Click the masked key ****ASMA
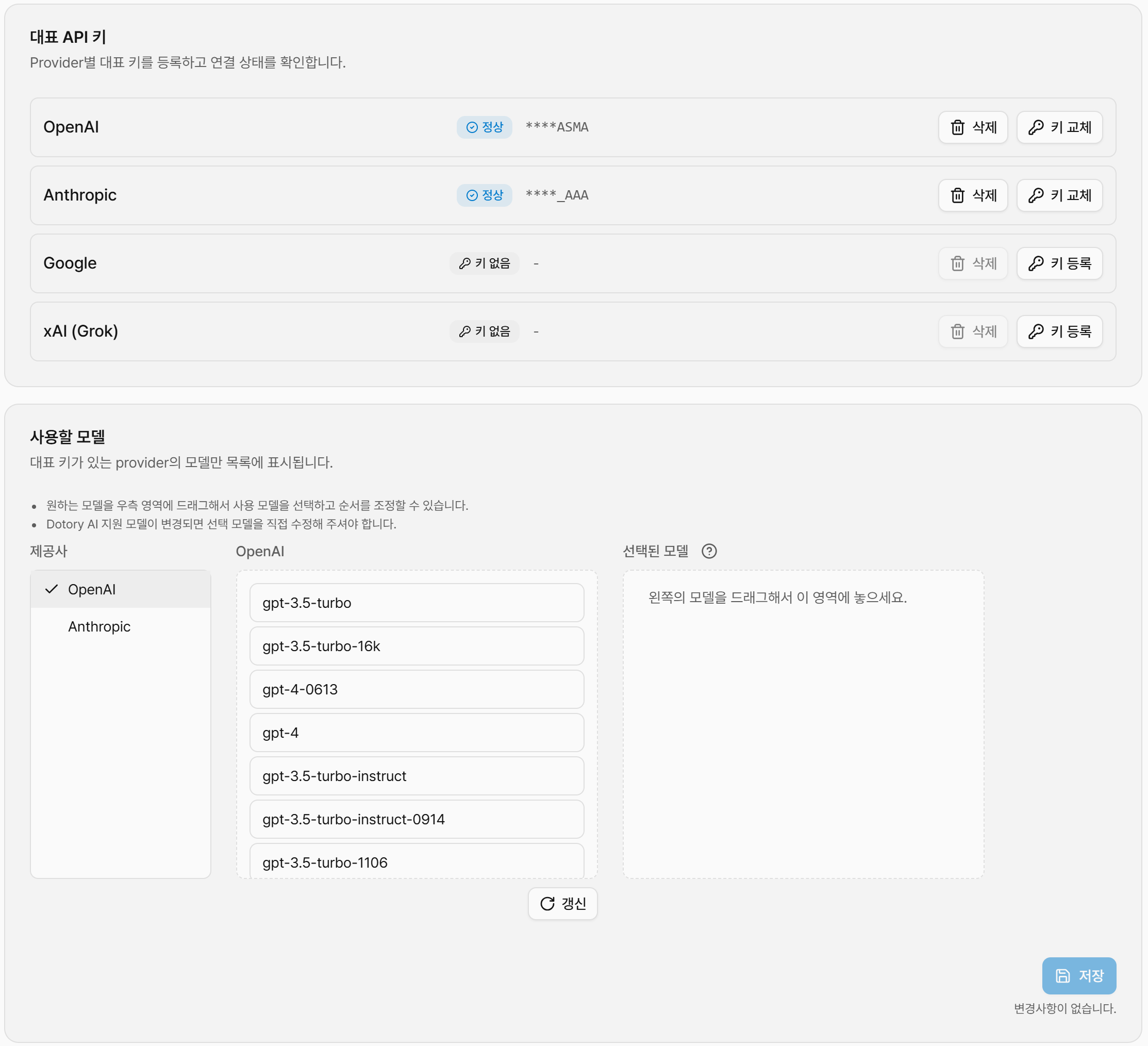 pos(557,127)
